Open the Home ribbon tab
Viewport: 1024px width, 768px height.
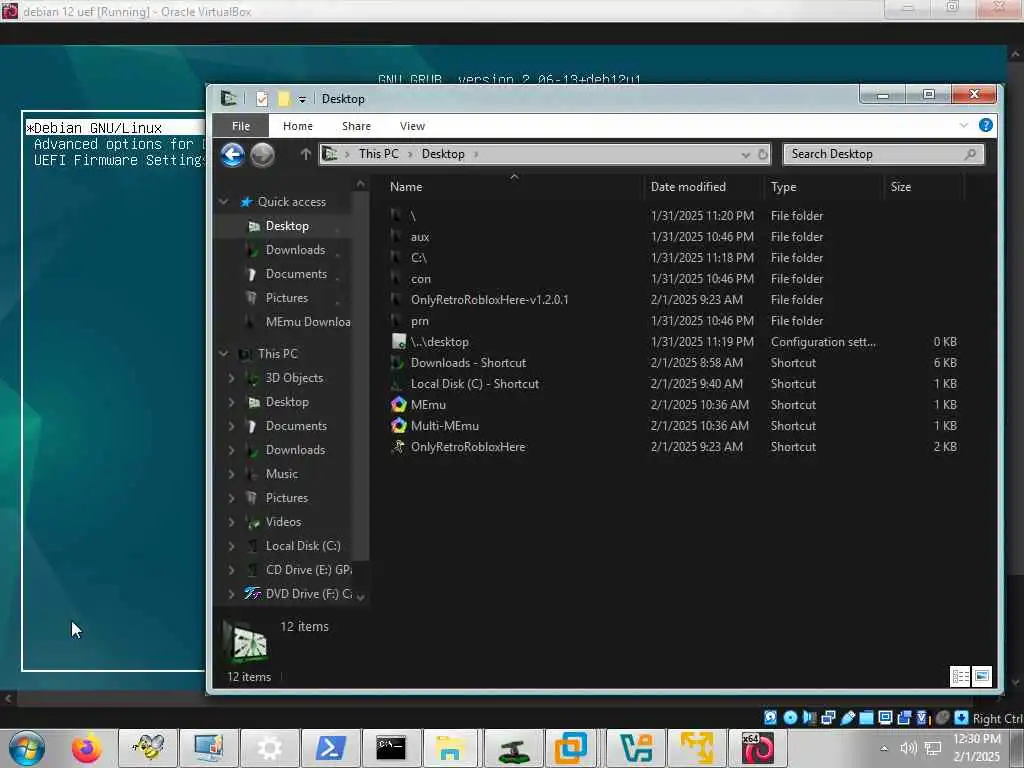[298, 126]
